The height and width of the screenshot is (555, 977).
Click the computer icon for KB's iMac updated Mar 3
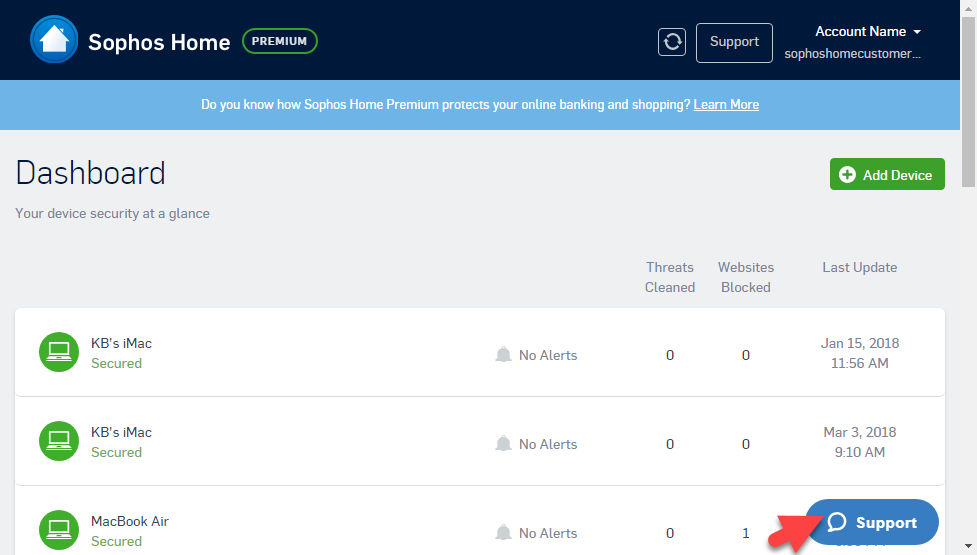tap(59, 441)
